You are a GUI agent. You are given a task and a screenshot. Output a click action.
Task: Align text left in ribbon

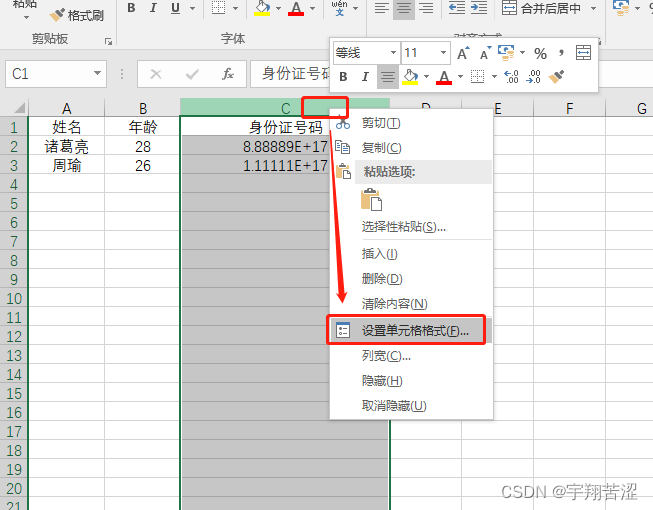pos(381,8)
